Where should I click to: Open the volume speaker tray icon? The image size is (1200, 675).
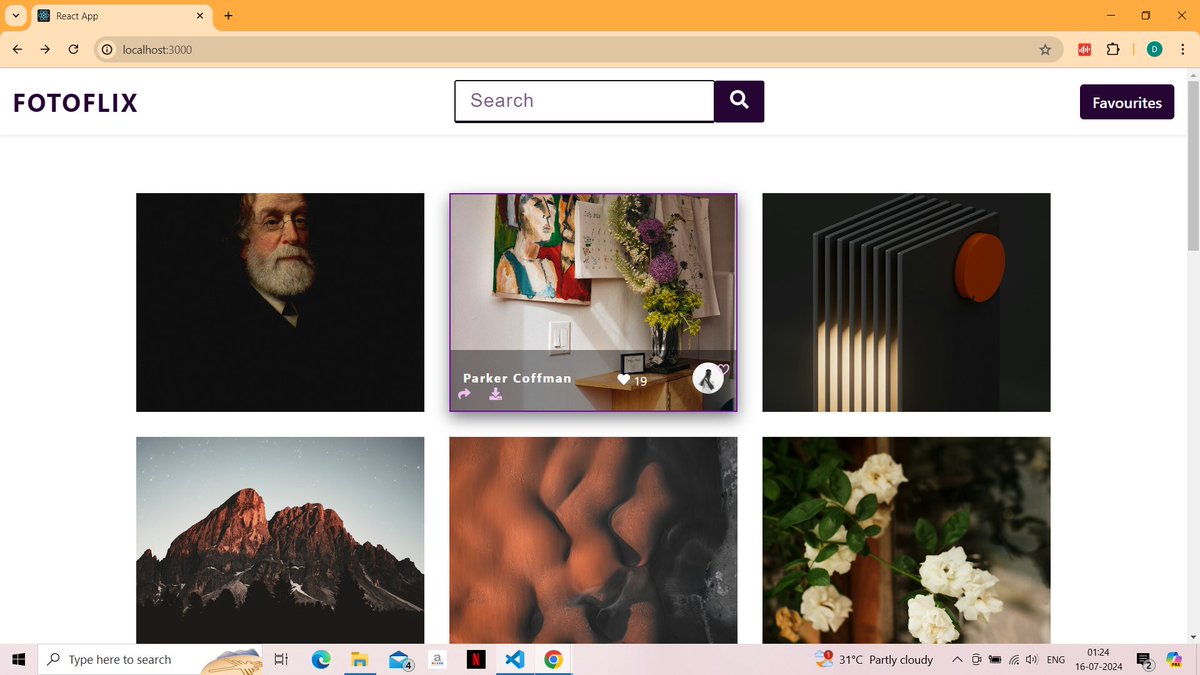pyautogui.click(x=1032, y=659)
